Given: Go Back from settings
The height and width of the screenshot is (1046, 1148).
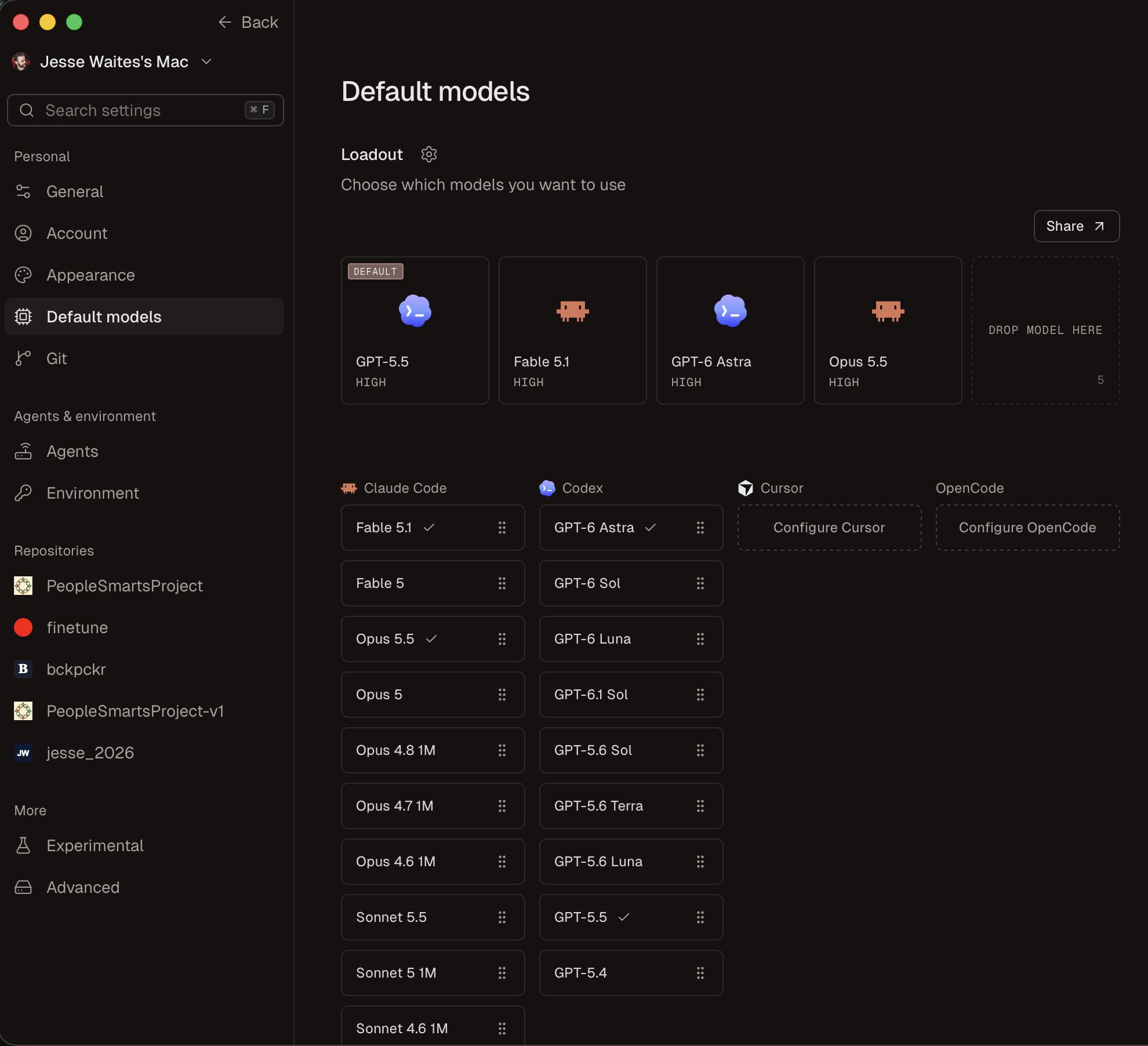Looking at the screenshot, I should (248, 22).
